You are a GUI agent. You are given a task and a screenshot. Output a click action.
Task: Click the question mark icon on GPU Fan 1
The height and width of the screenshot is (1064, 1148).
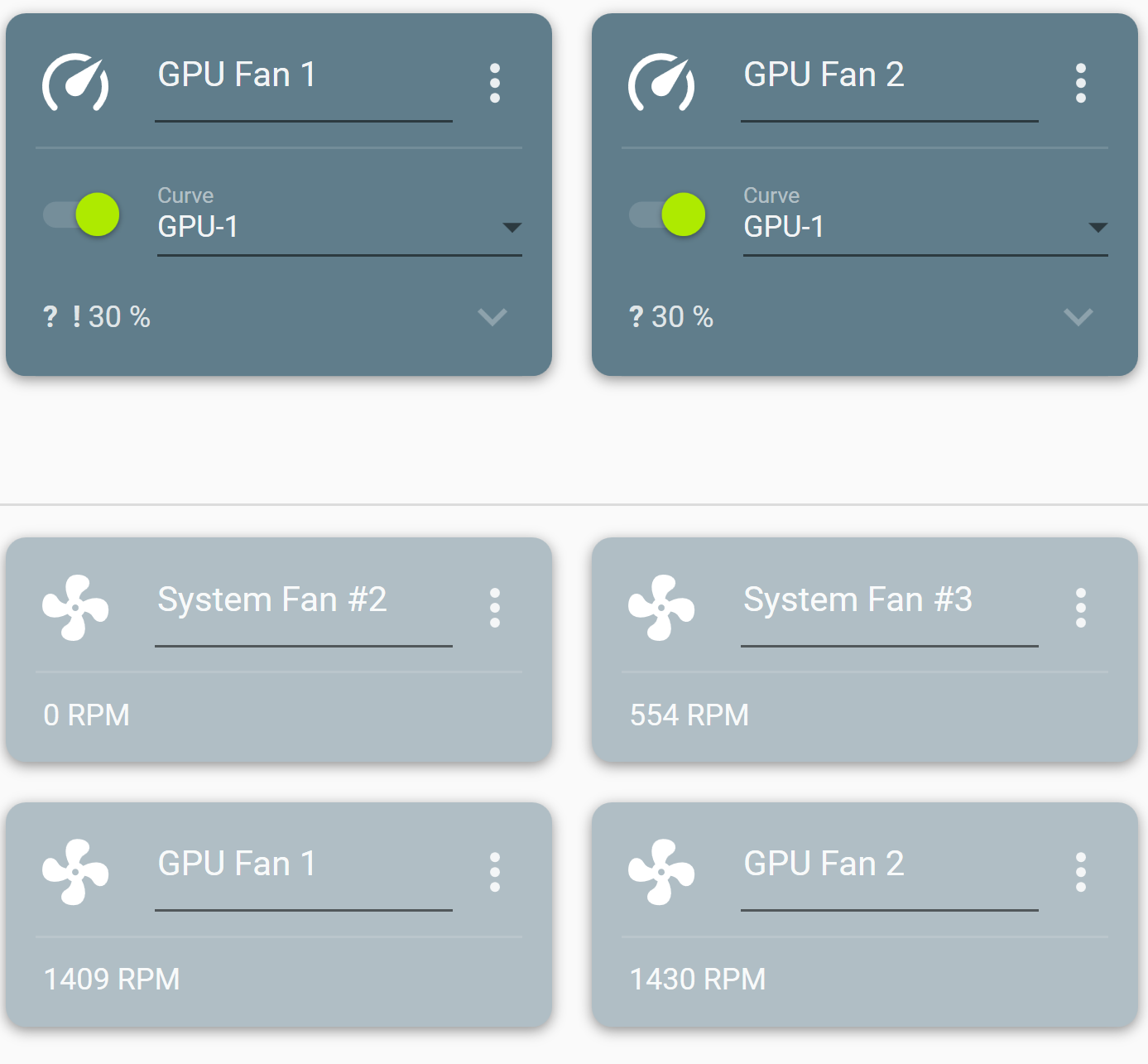50,316
